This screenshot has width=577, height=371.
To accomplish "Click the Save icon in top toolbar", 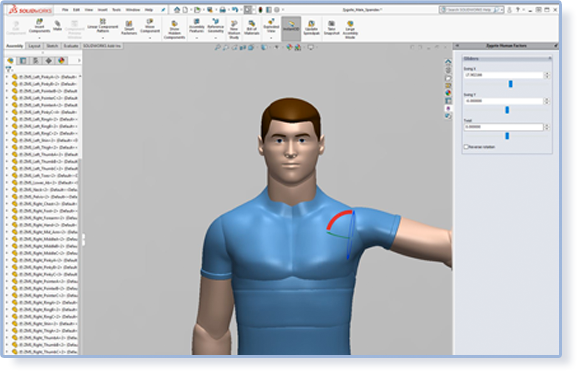I will point(210,10).
